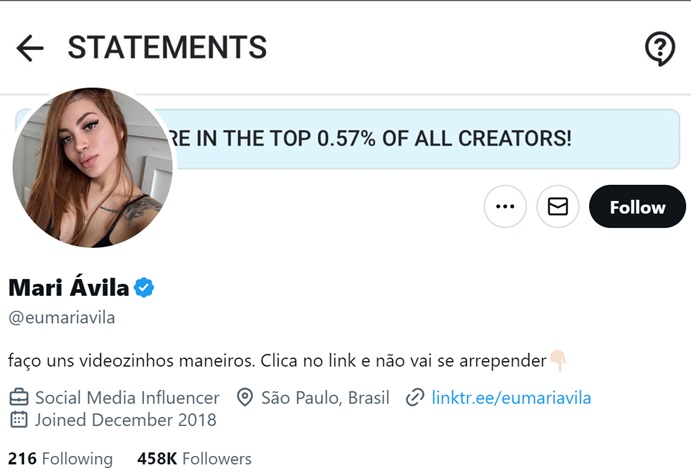Open the help question-mark bubble icon
This screenshot has width=691, height=474.
pos(659,48)
